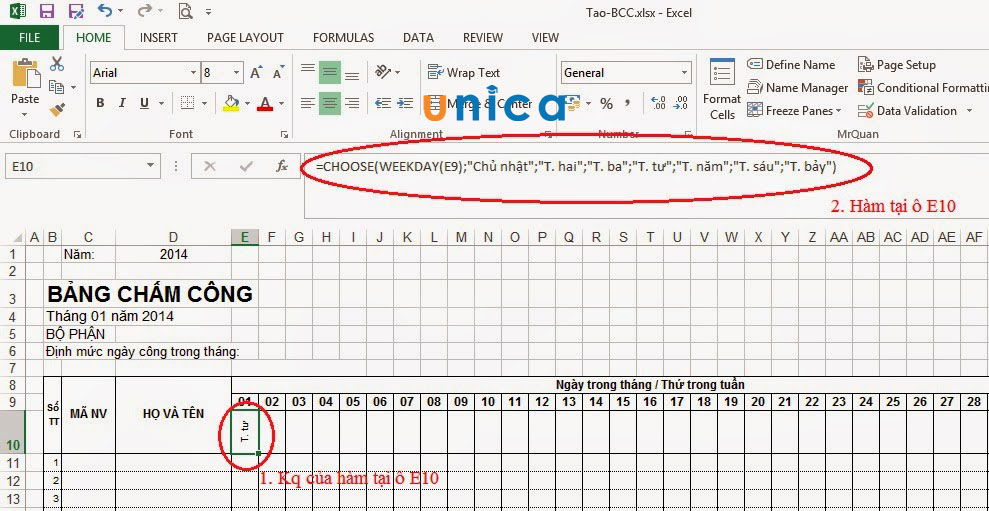Open the Excel application icon menu
The height and width of the screenshot is (511, 989).
(18, 11)
